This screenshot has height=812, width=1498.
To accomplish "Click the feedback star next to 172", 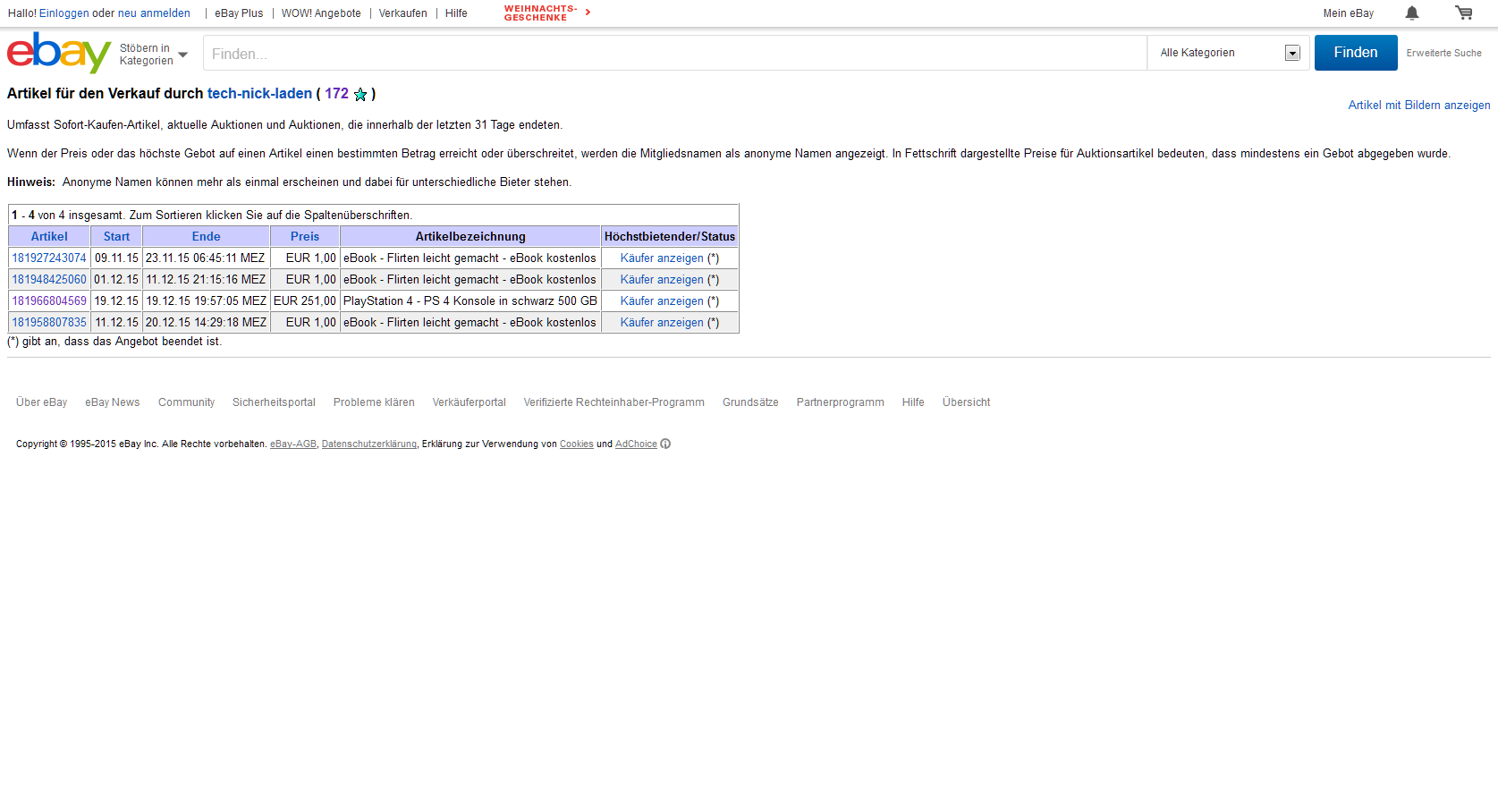I will click(360, 95).
